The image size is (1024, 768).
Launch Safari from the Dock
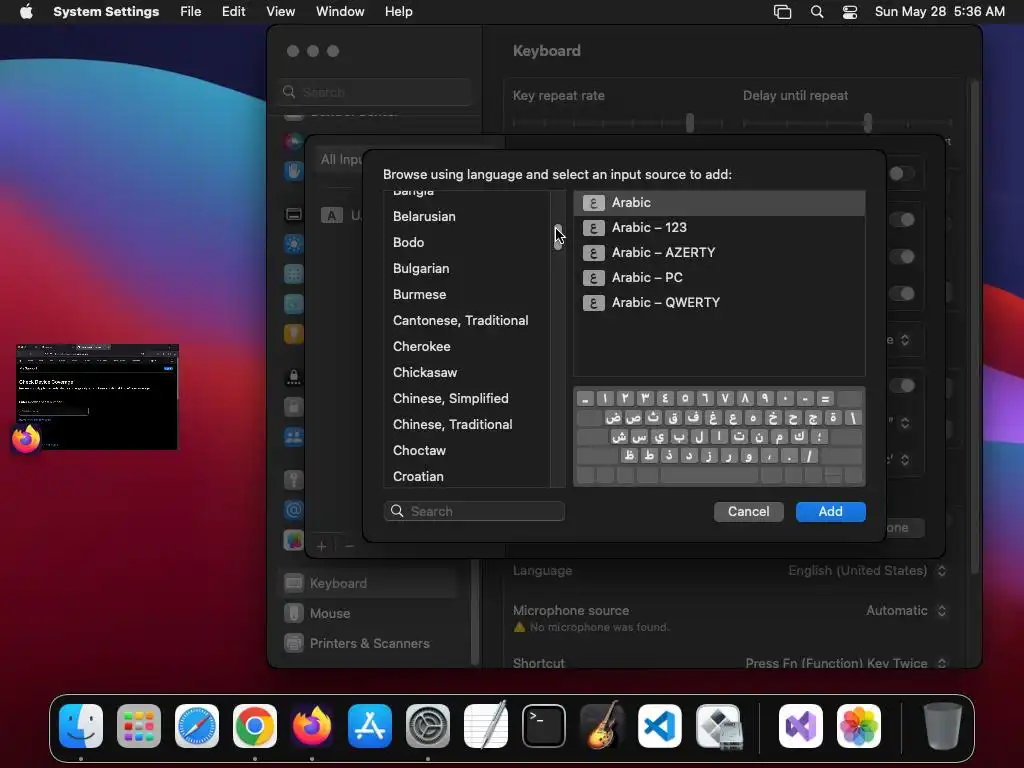(197, 726)
